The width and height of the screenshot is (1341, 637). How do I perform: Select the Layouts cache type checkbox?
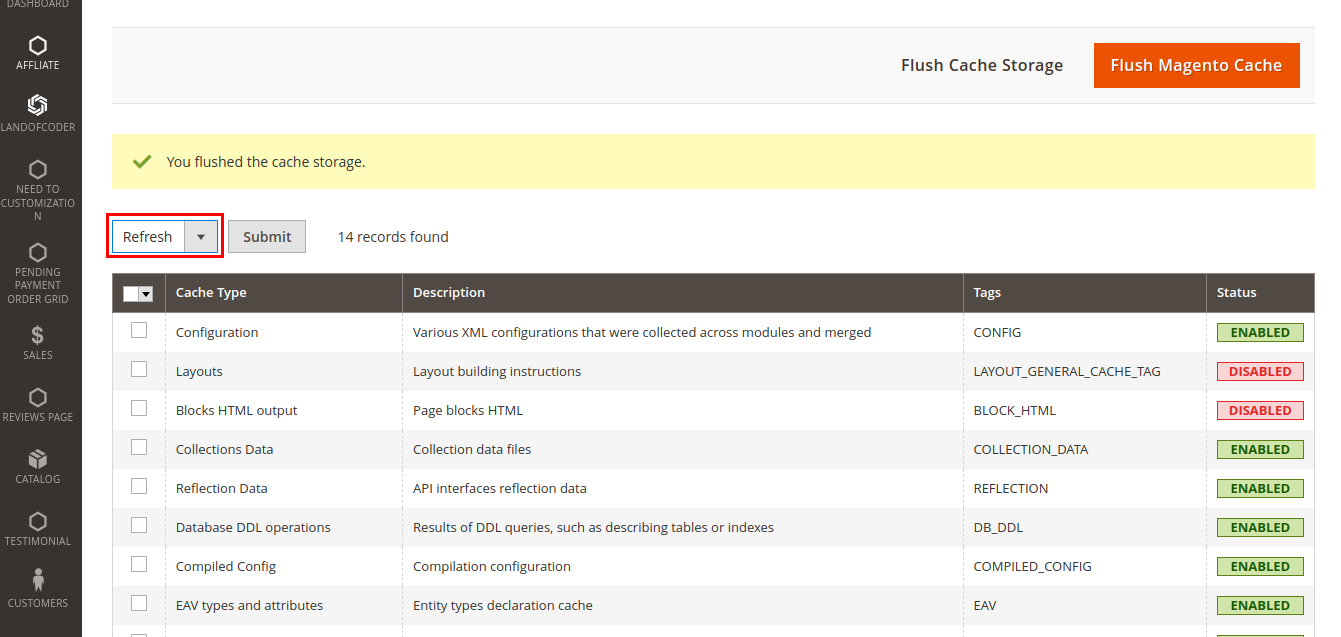pyautogui.click(x=138, y=370)
